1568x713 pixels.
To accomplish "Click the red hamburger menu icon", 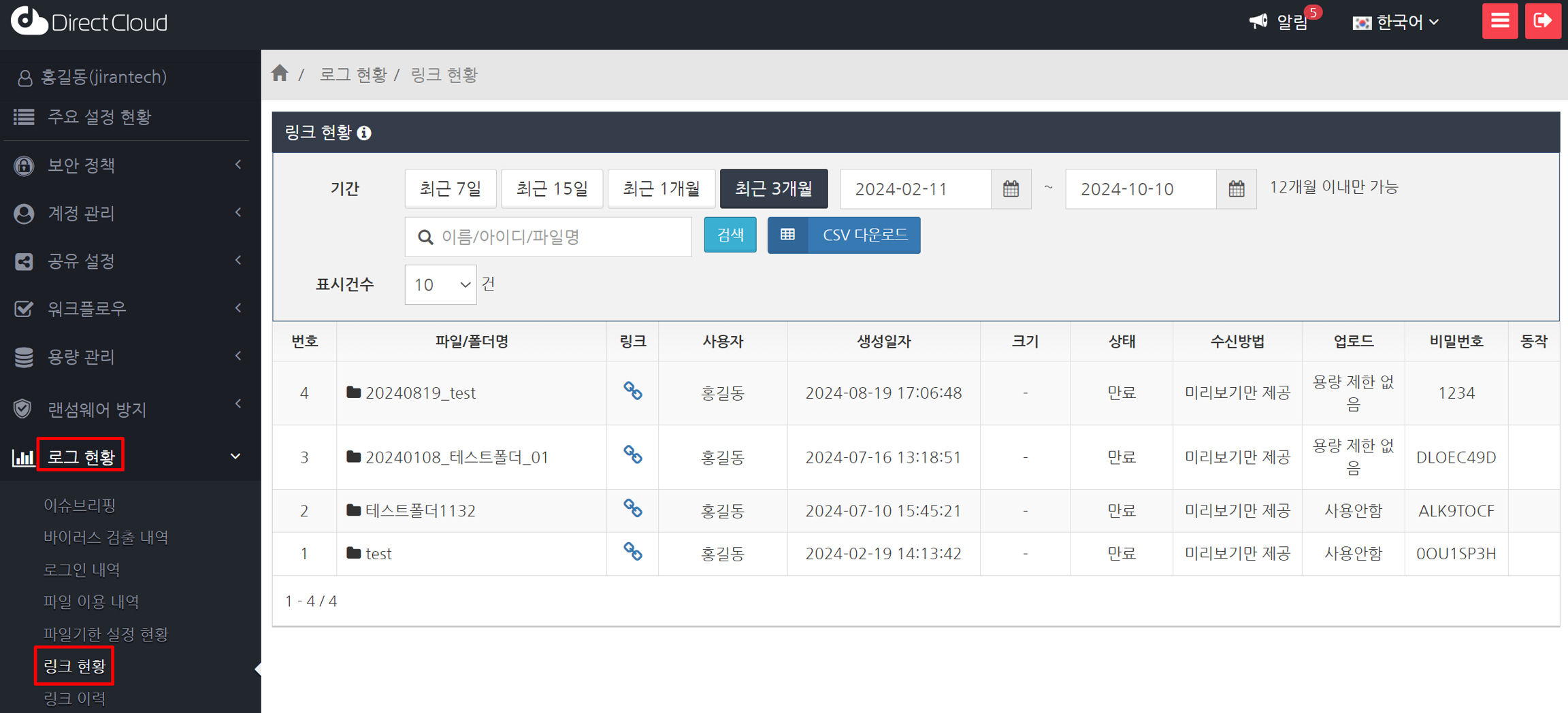I will point(1500,21).
